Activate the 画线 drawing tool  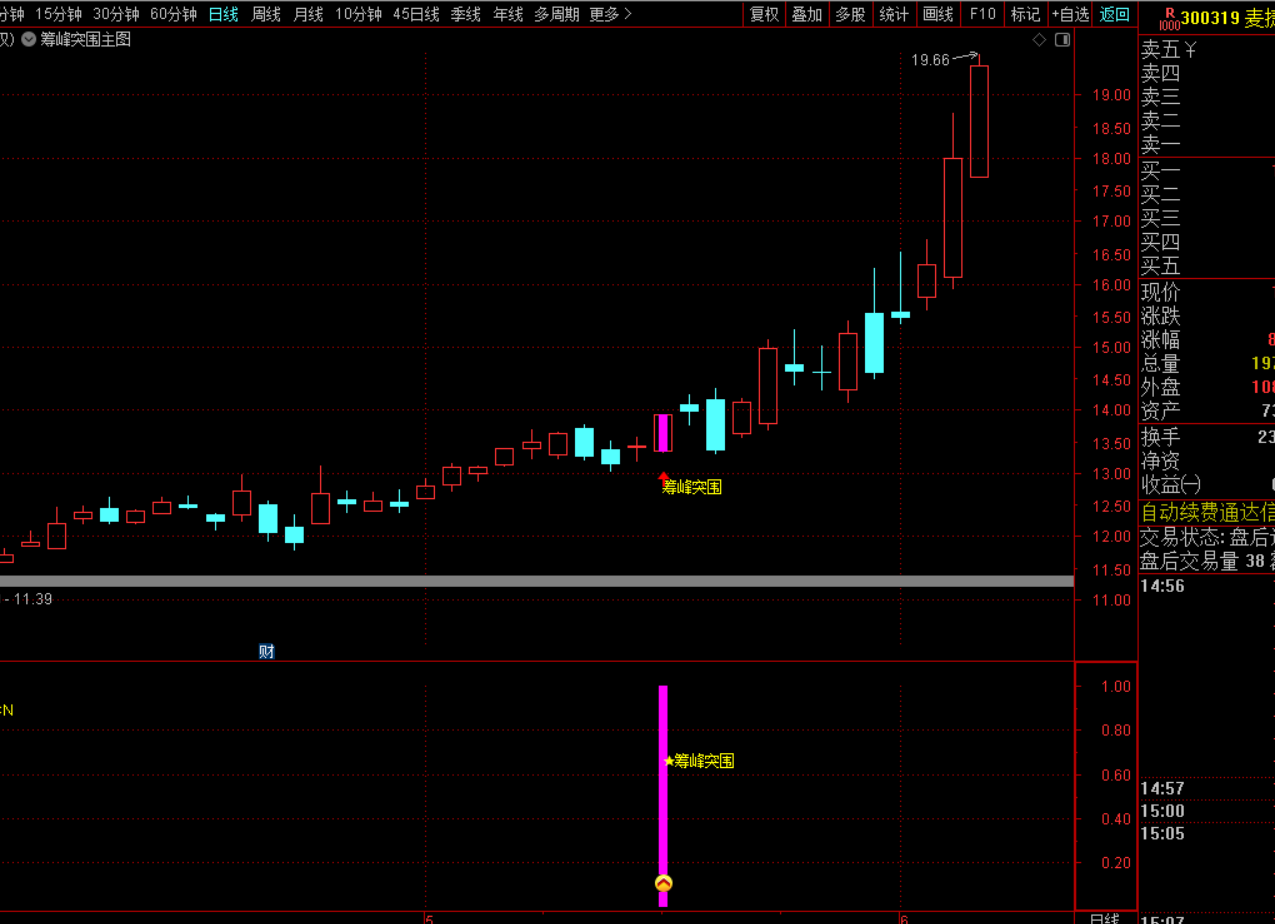[x=938, y=14]
